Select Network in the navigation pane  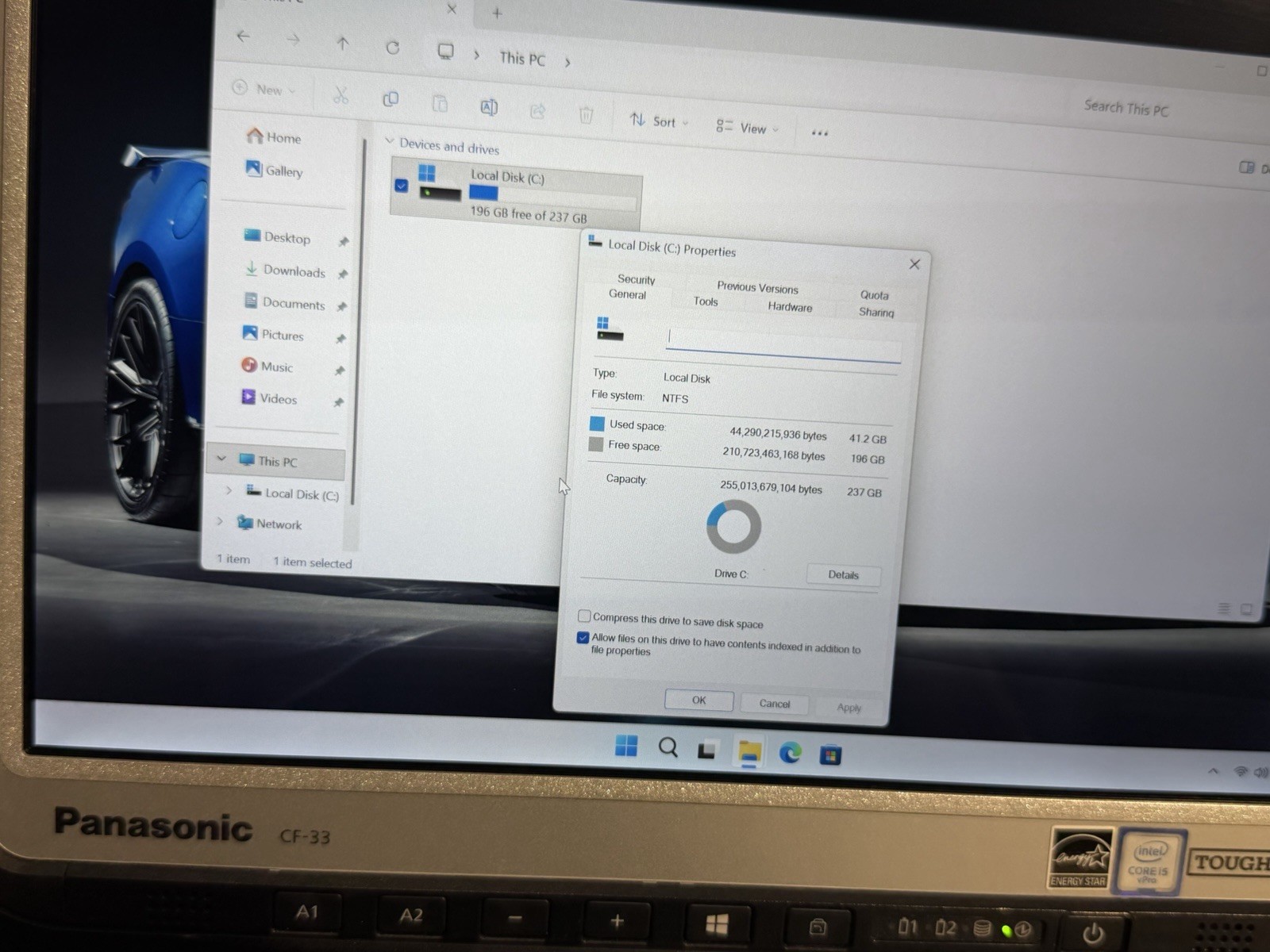point(269,524)
